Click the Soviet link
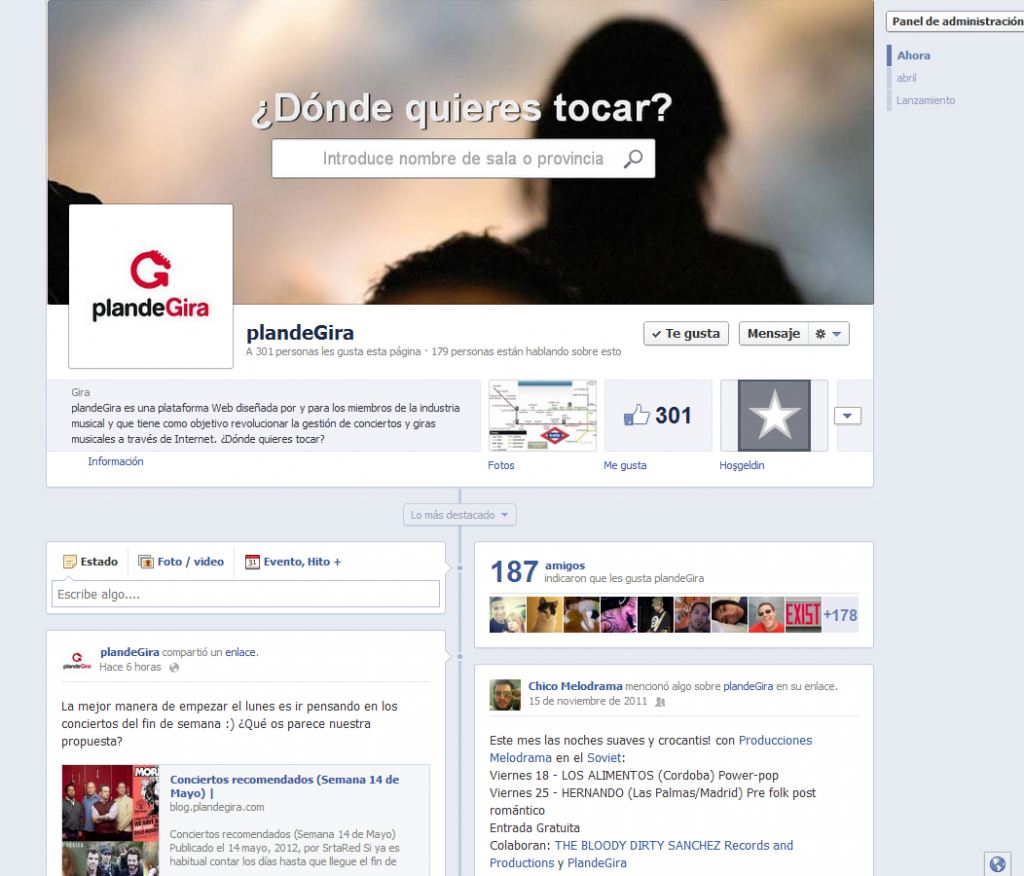Screen dimensions: 1024x876 tap(604, 758)
